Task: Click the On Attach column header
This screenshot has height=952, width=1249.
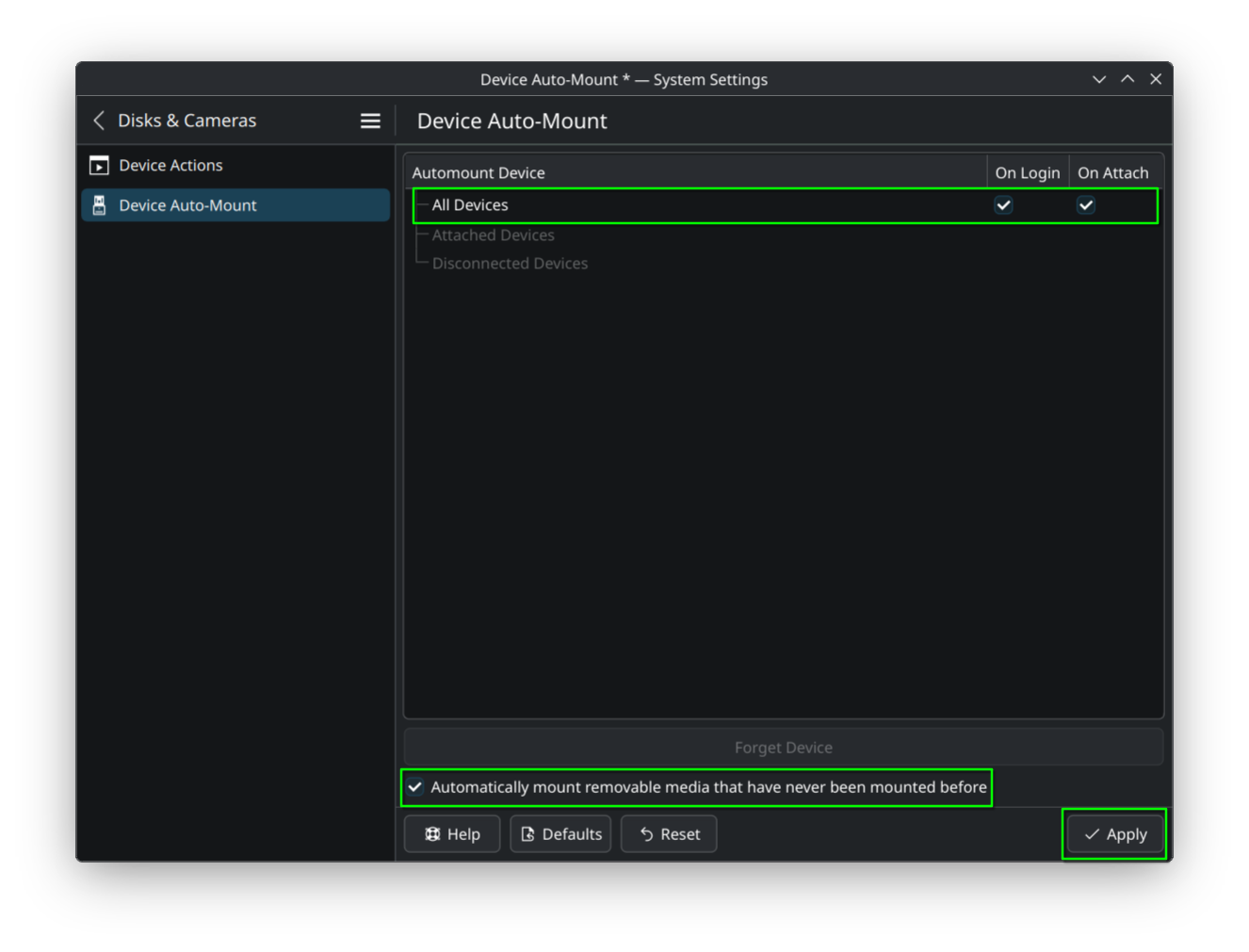Action: tap(1114, 172)
